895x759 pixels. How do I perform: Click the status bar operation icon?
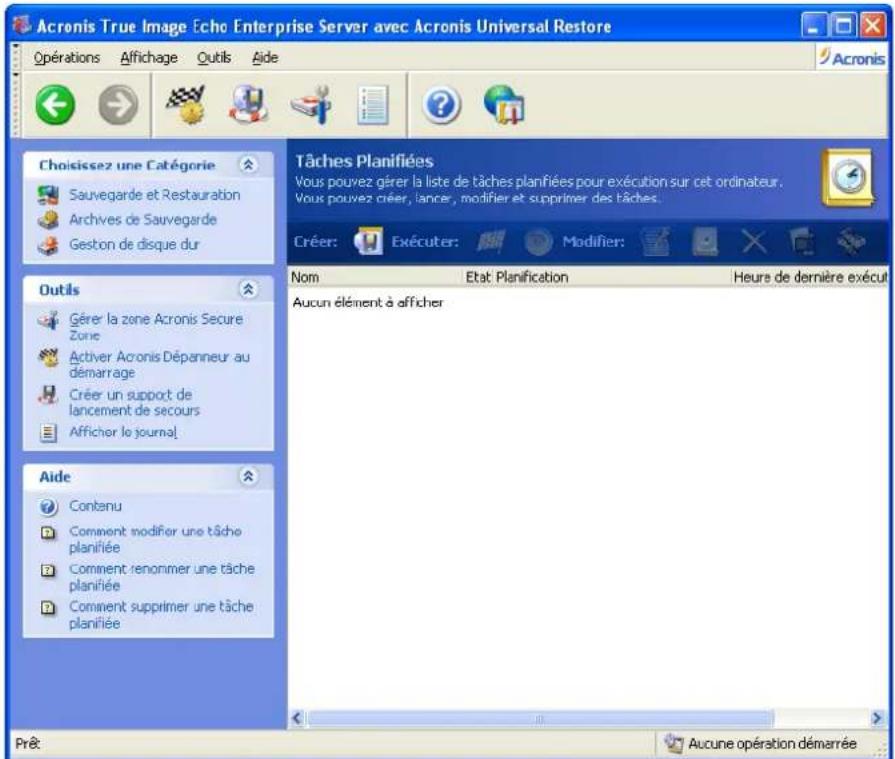tap(674, 744)
